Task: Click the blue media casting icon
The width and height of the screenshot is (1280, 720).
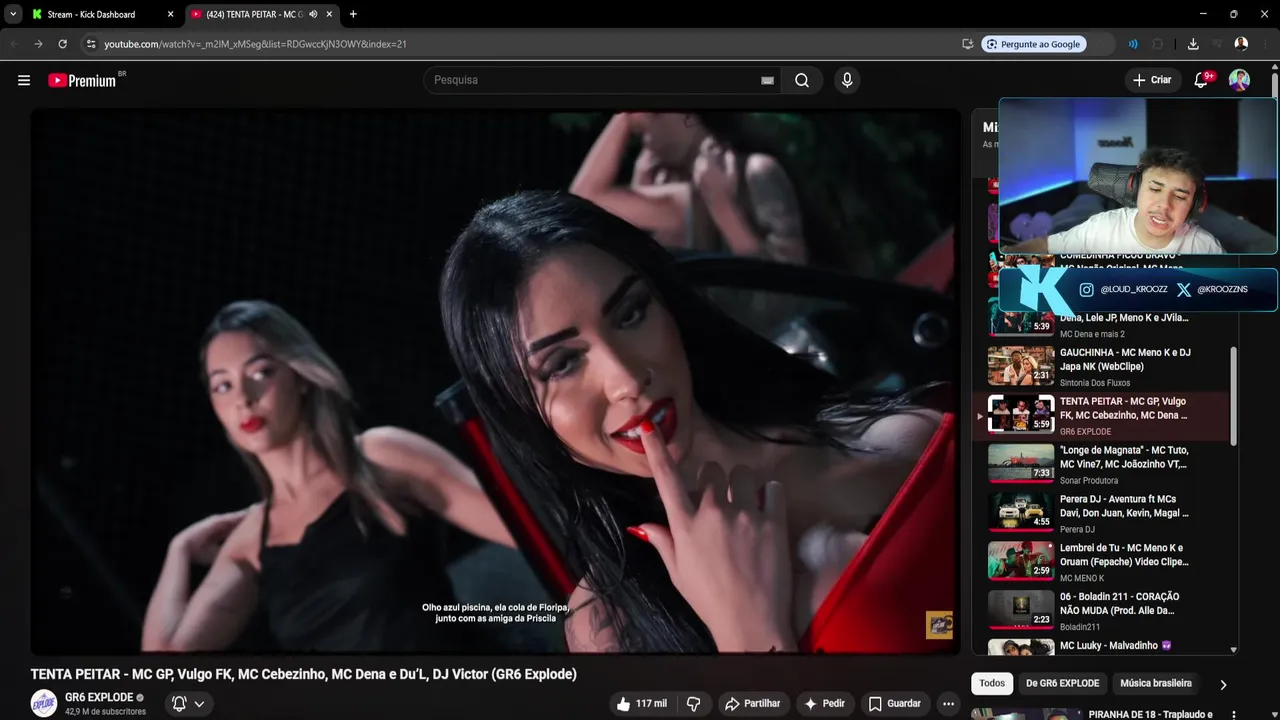Action: (x=1133, y=44)
